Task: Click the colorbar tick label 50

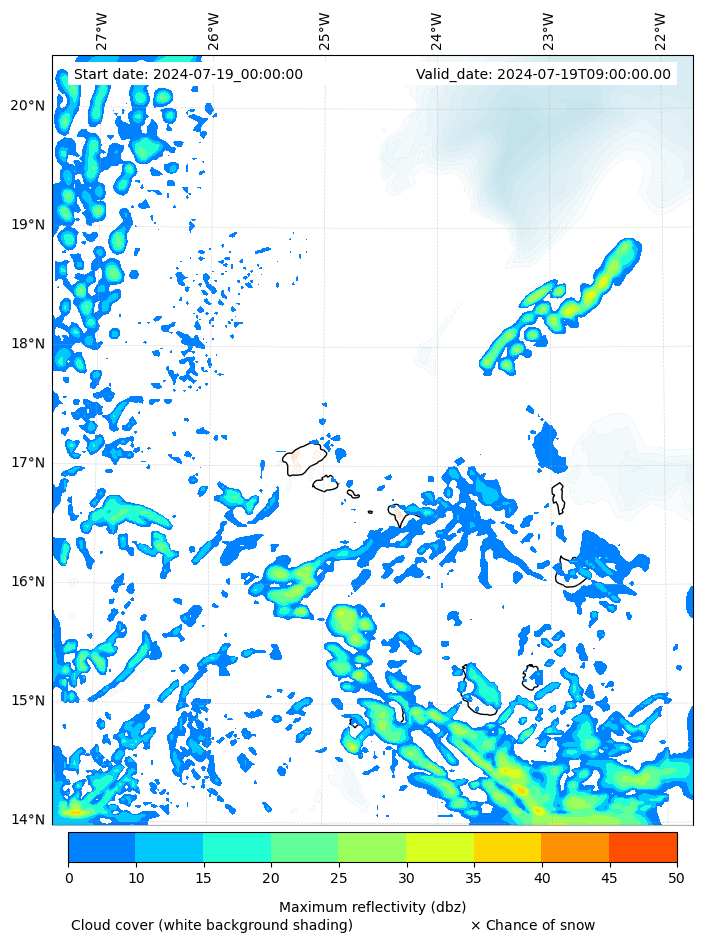Action: [x=677, y=878]
